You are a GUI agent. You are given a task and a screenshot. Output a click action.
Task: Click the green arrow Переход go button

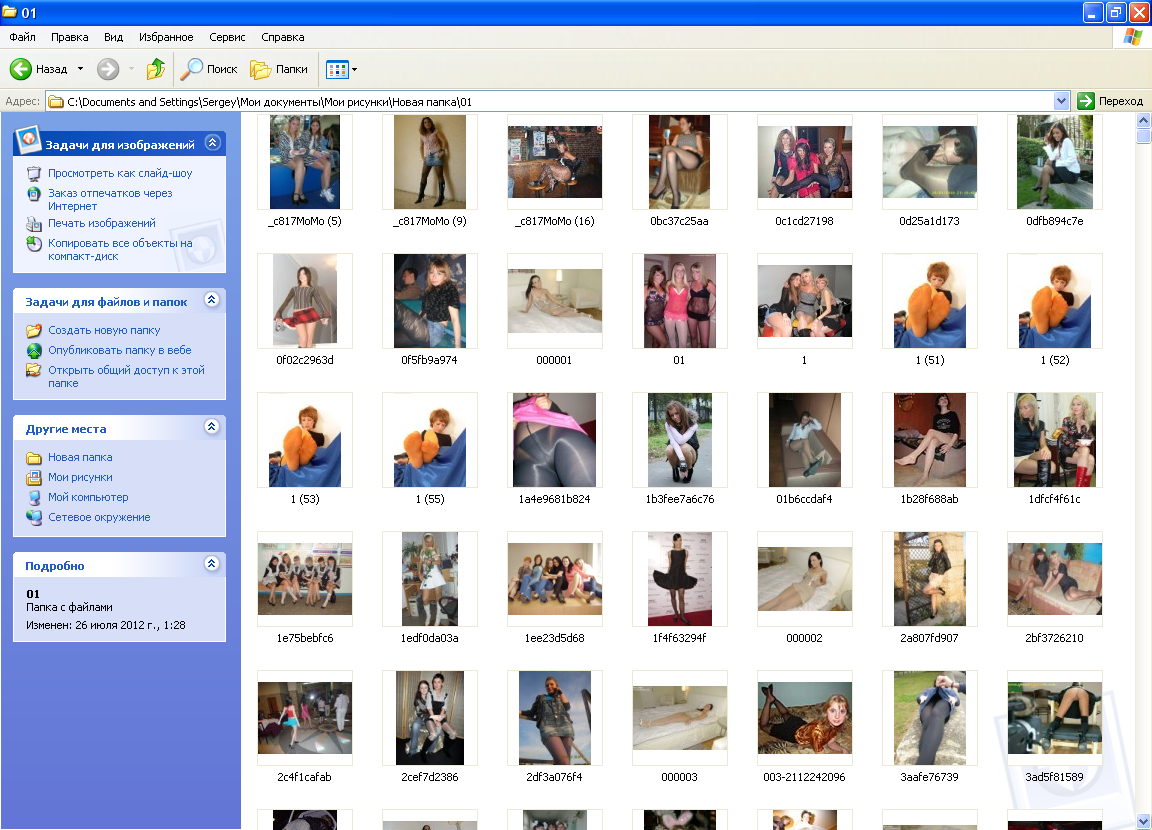1086,101
